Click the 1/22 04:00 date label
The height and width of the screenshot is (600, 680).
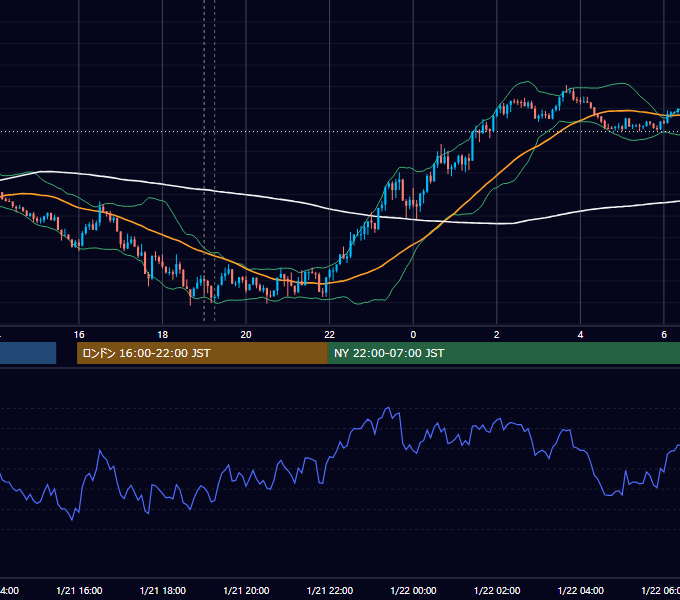pyautogui.click(x=581, y=590)
